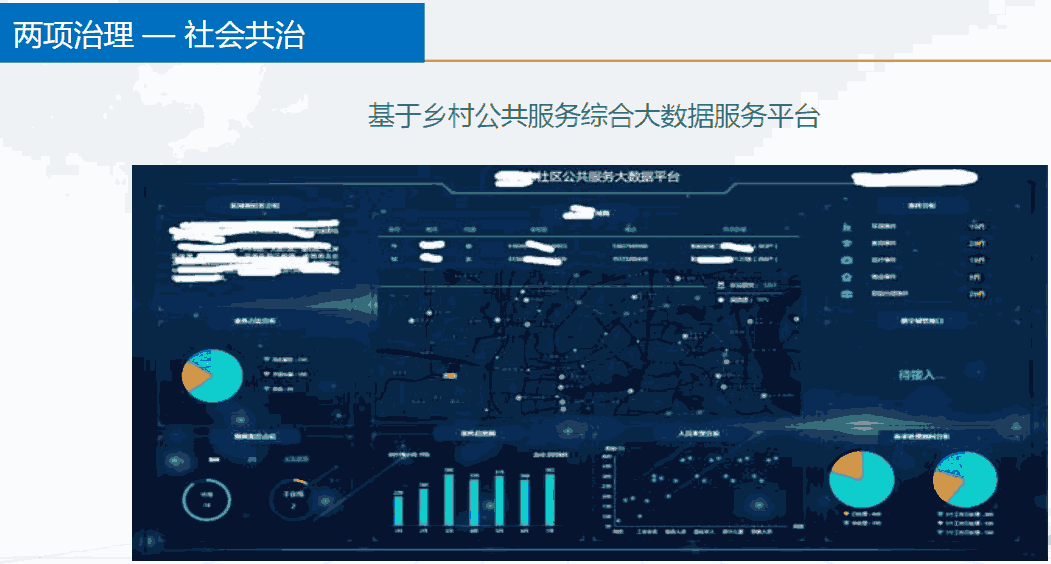Select the first highlighted tab above the ring gauges
This screenshot has height=564, width=1051.
(214, 460)
